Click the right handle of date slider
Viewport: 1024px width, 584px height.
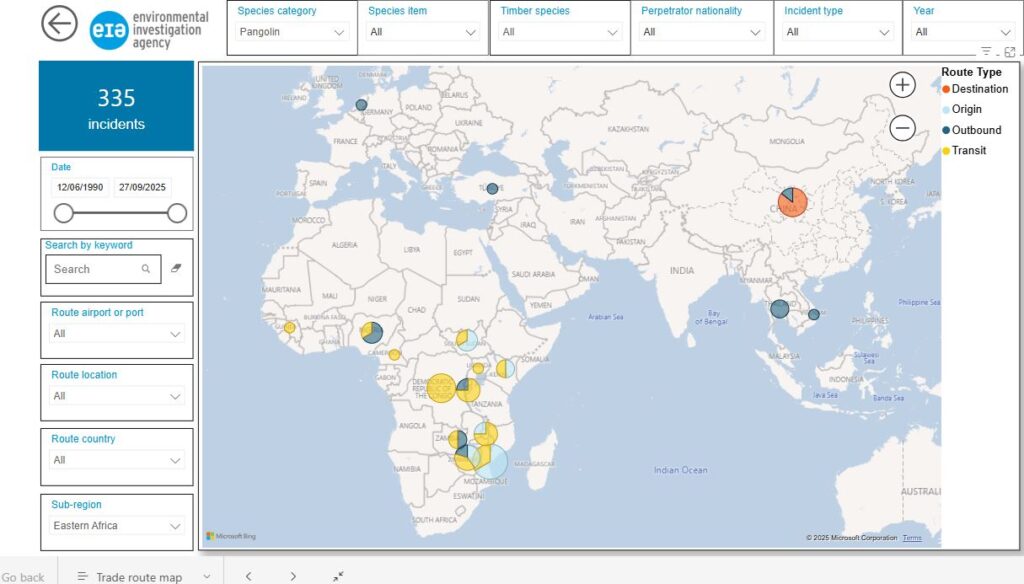177,213
